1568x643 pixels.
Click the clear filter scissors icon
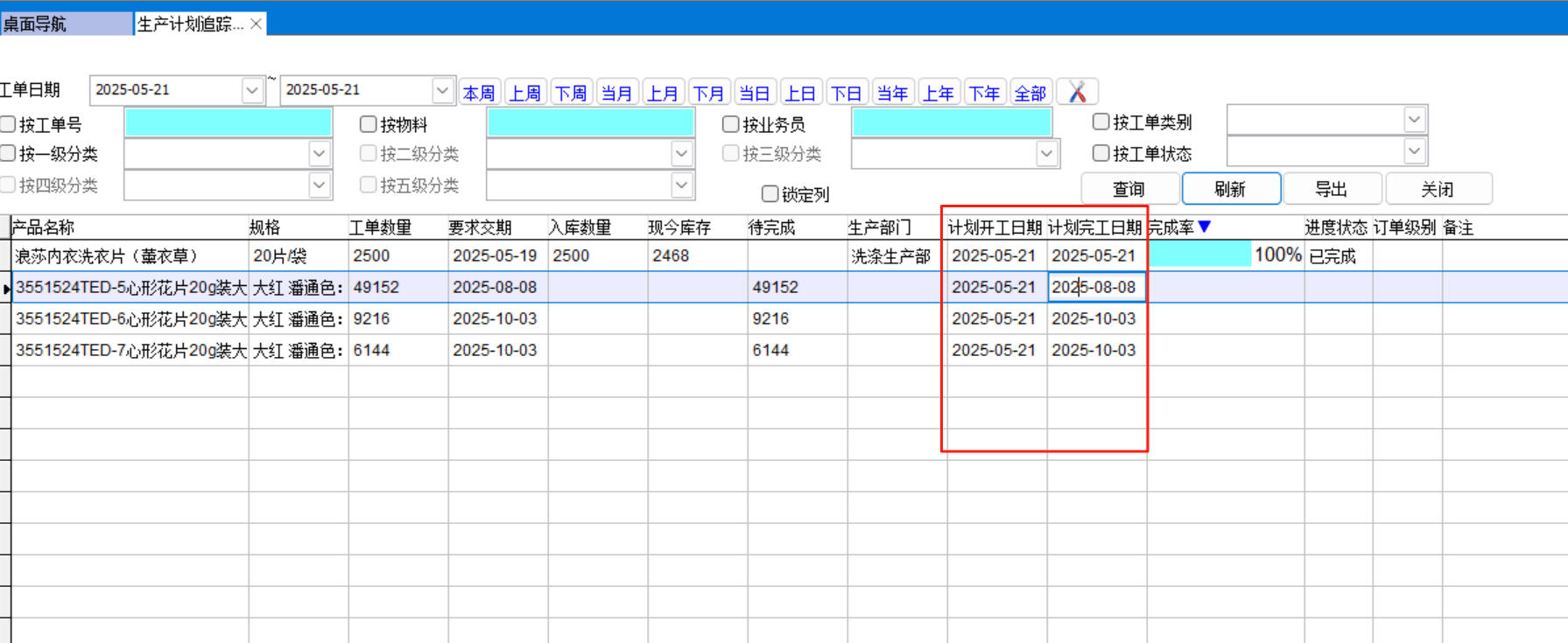pos(1077,92)
